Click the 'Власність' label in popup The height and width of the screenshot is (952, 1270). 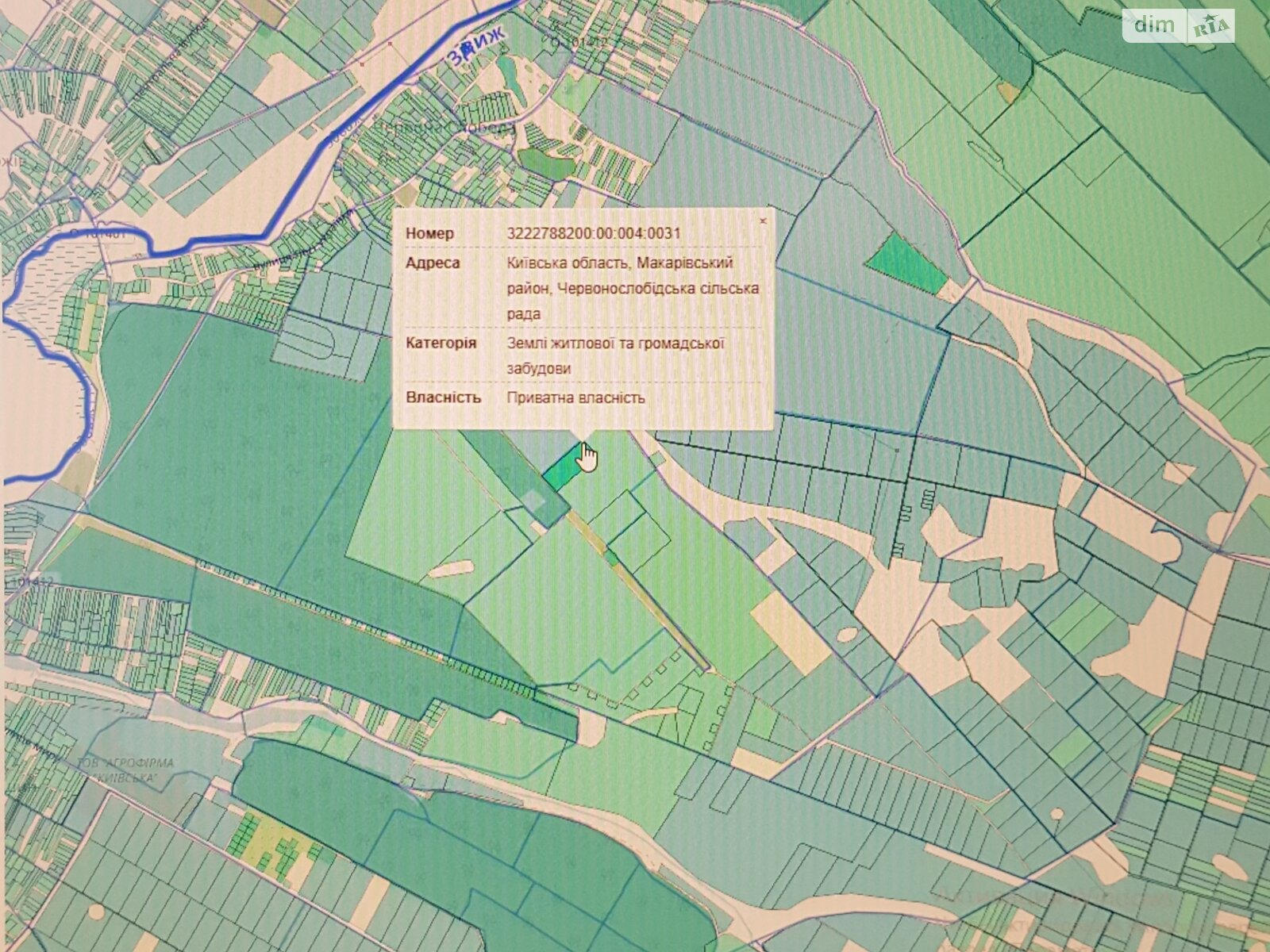click(x=444, y=397)
